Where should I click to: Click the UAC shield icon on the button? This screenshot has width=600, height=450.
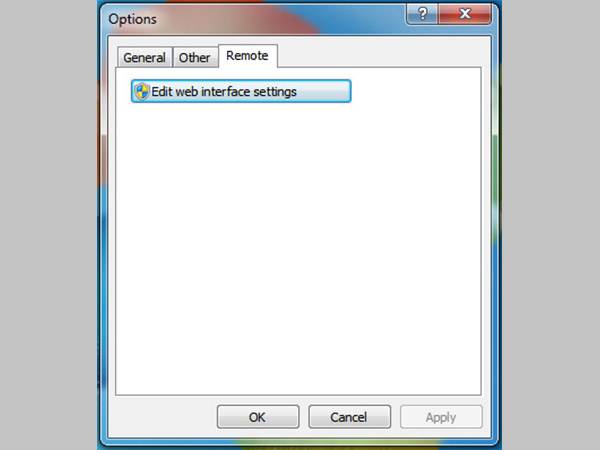click(142, 91)
